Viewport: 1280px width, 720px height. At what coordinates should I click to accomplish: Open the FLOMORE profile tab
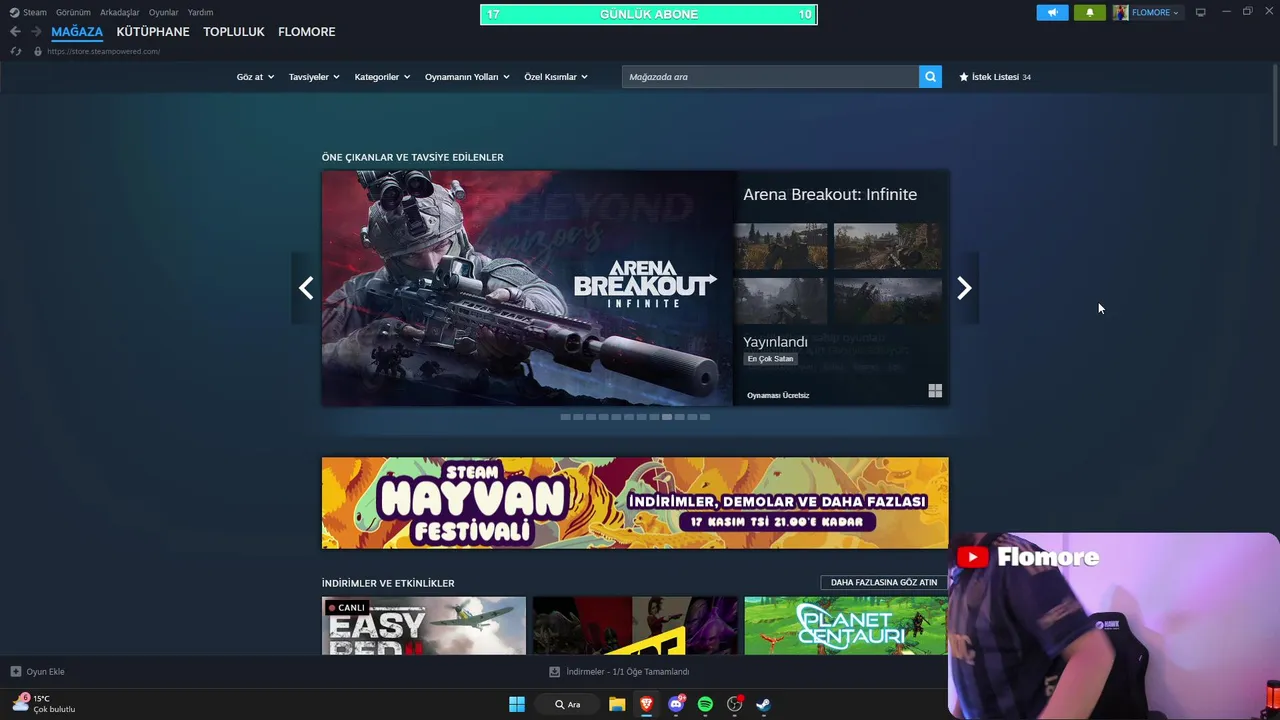coord(307,32)
